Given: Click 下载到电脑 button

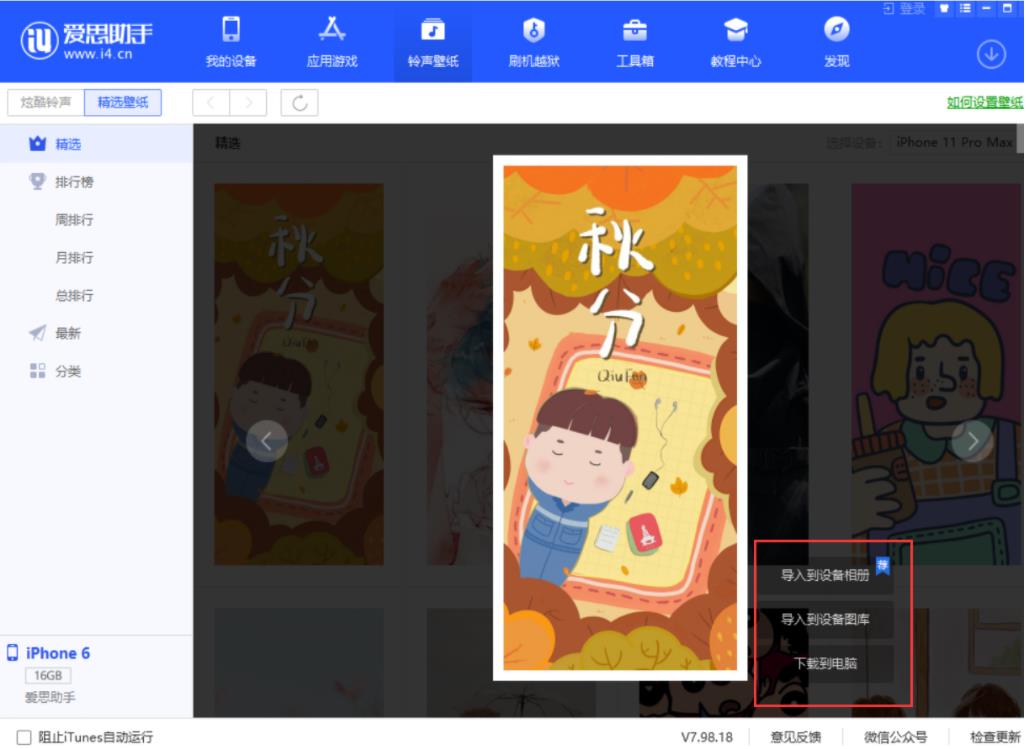Looking at the screenshot, I should [x=824, y=663].
